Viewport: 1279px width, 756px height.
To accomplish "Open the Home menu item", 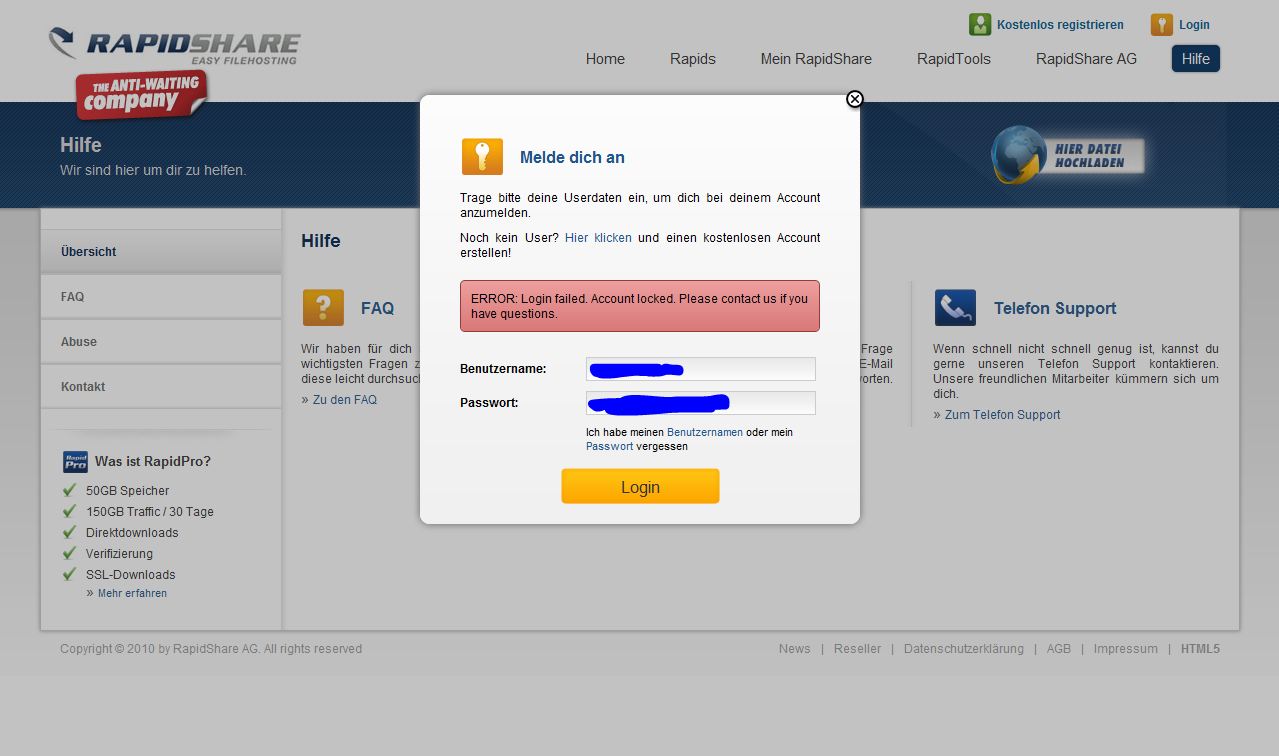I will click(x=605, y=59).
